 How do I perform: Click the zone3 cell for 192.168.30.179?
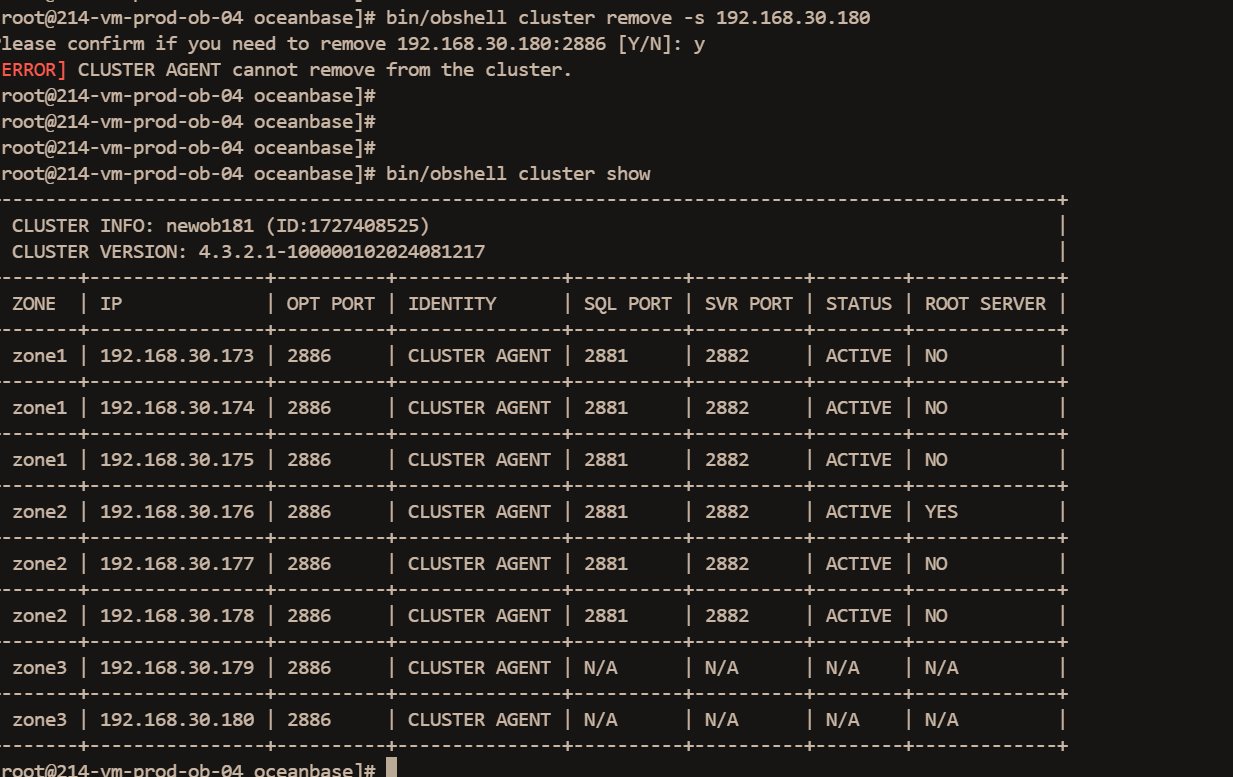(39, 667)
